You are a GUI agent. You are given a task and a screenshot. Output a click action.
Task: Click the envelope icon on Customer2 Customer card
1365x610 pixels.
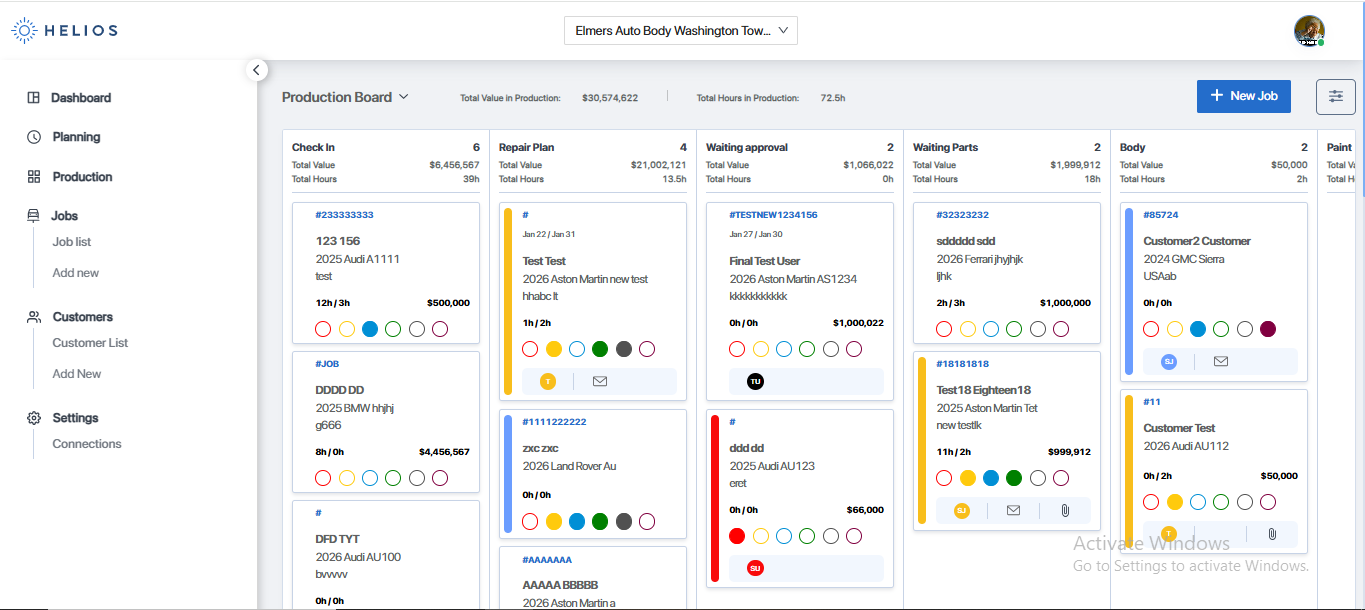coord(1220,361)
